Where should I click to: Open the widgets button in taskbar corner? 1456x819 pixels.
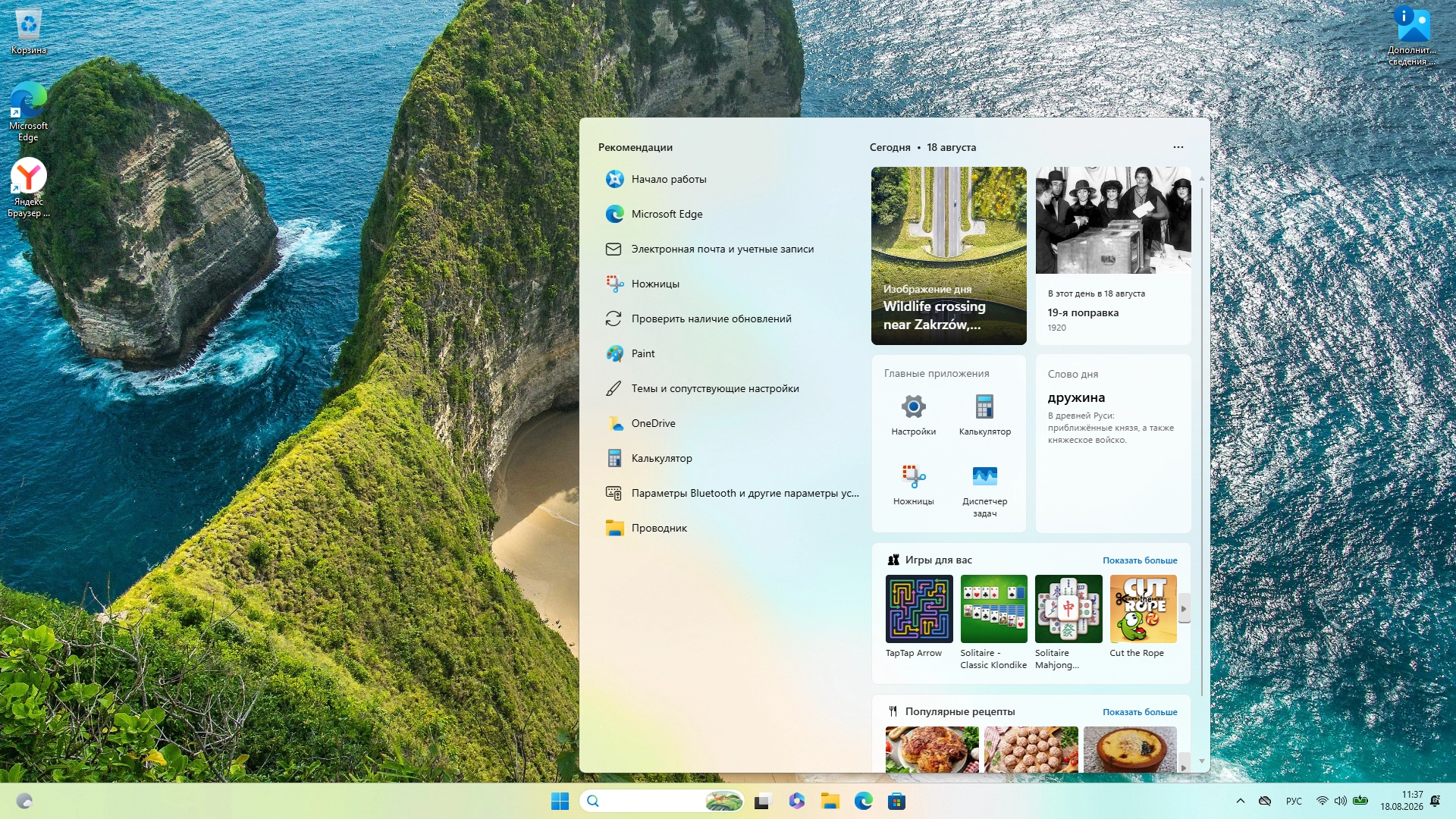(x=24, y=802)
